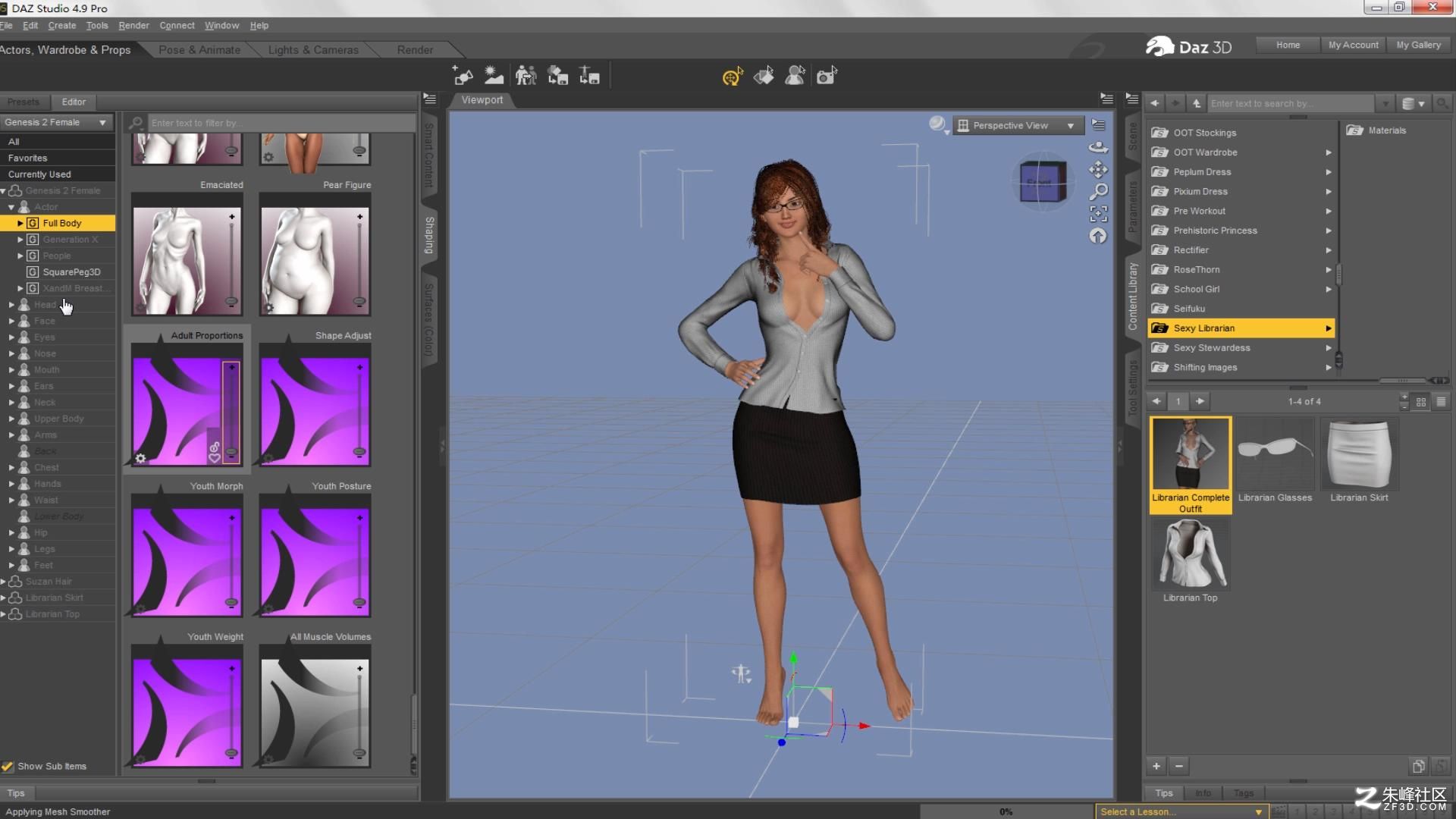Image resolution: width=1456 pixels, height=819 pixels.
Task: Open the Genesis 2 Female dropdown
Action: click(x=57, y=122)
